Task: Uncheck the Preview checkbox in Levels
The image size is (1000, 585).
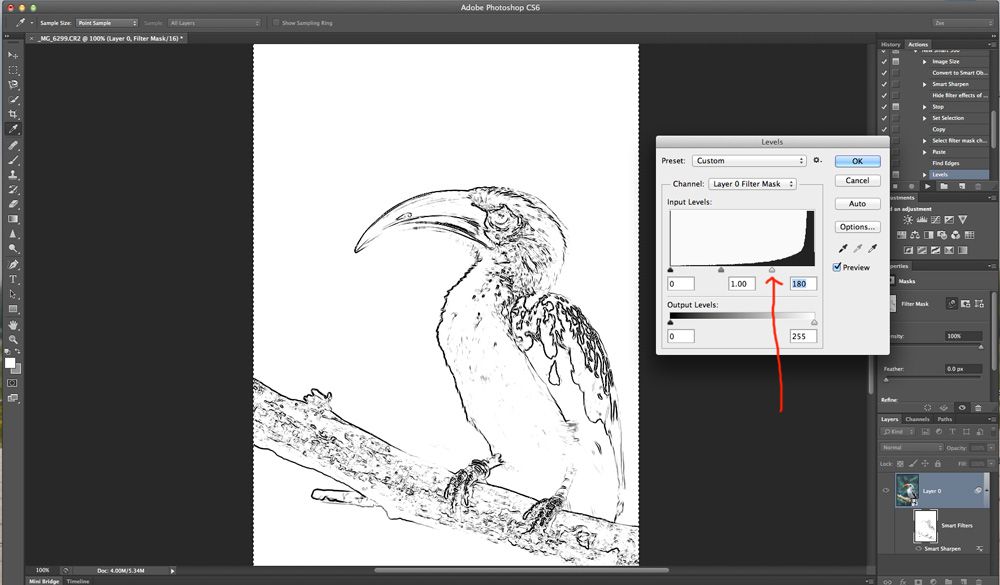Action: (x=838, y=267)
